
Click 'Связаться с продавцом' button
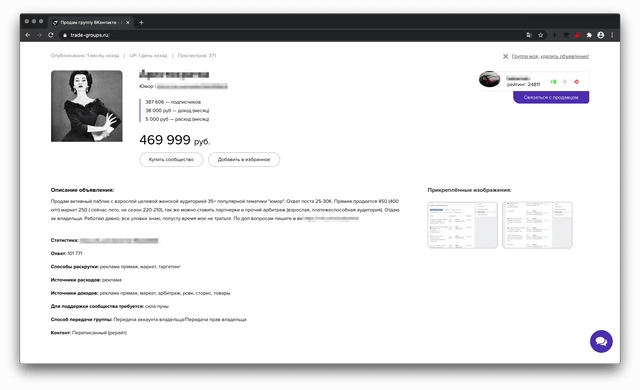[551, 97]
